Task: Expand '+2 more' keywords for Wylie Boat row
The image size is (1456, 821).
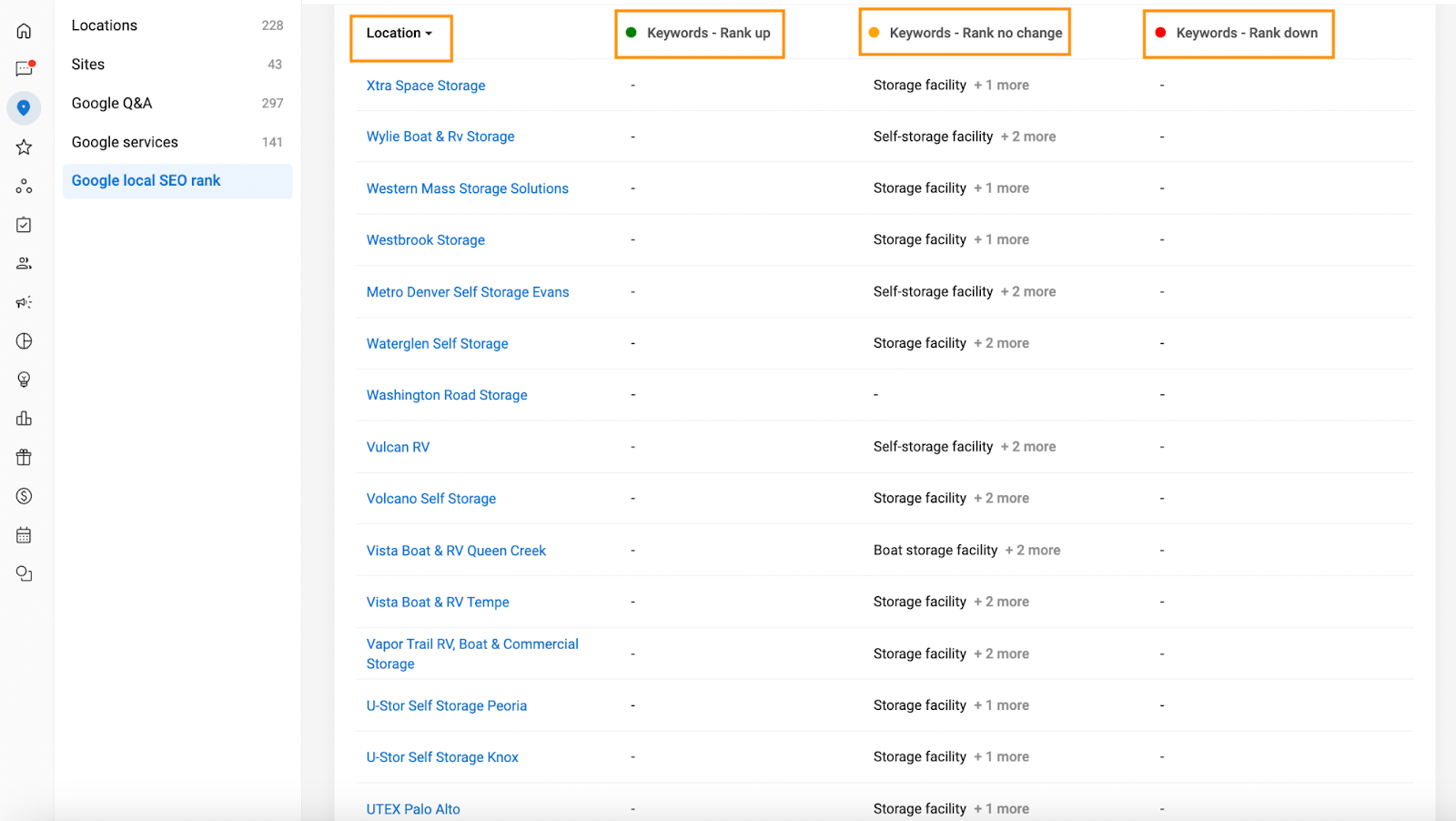Action: 1028,137
